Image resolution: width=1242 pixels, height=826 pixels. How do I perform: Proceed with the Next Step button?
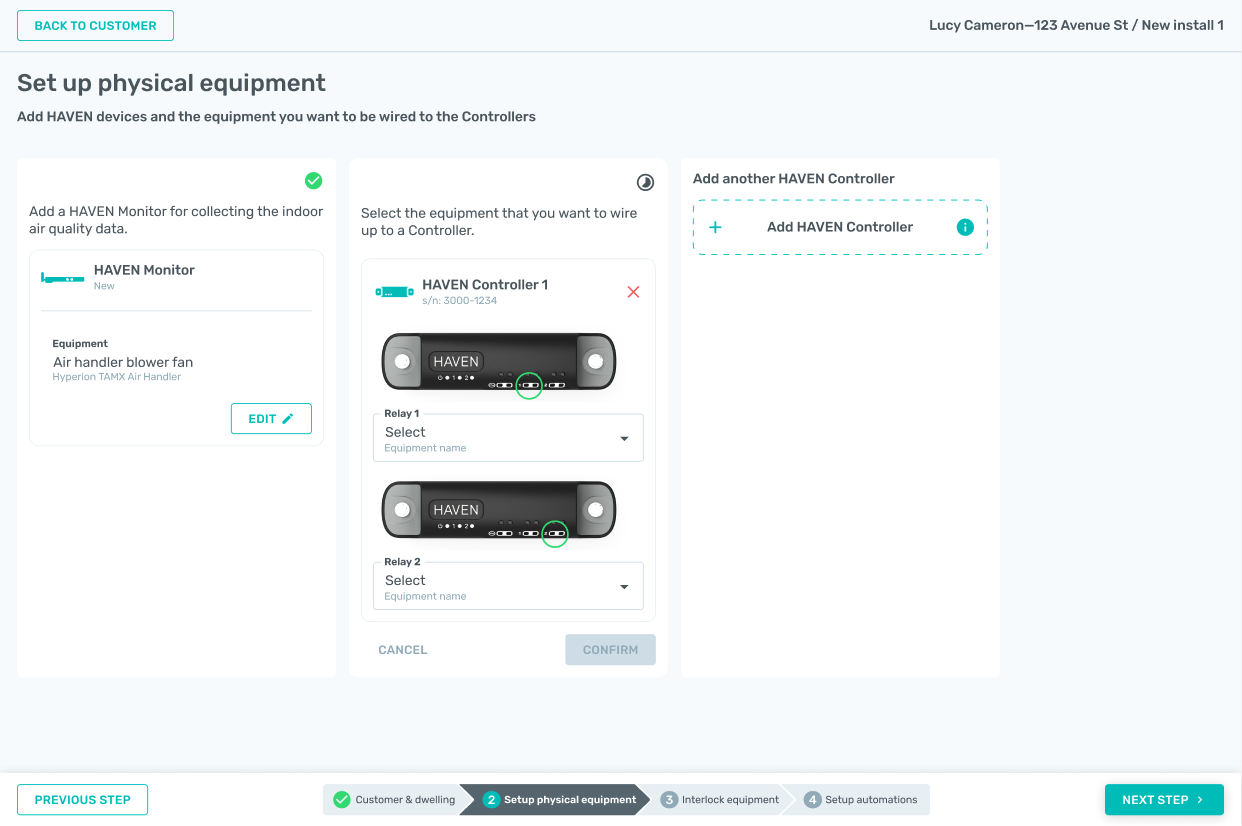click(1164, 800)
